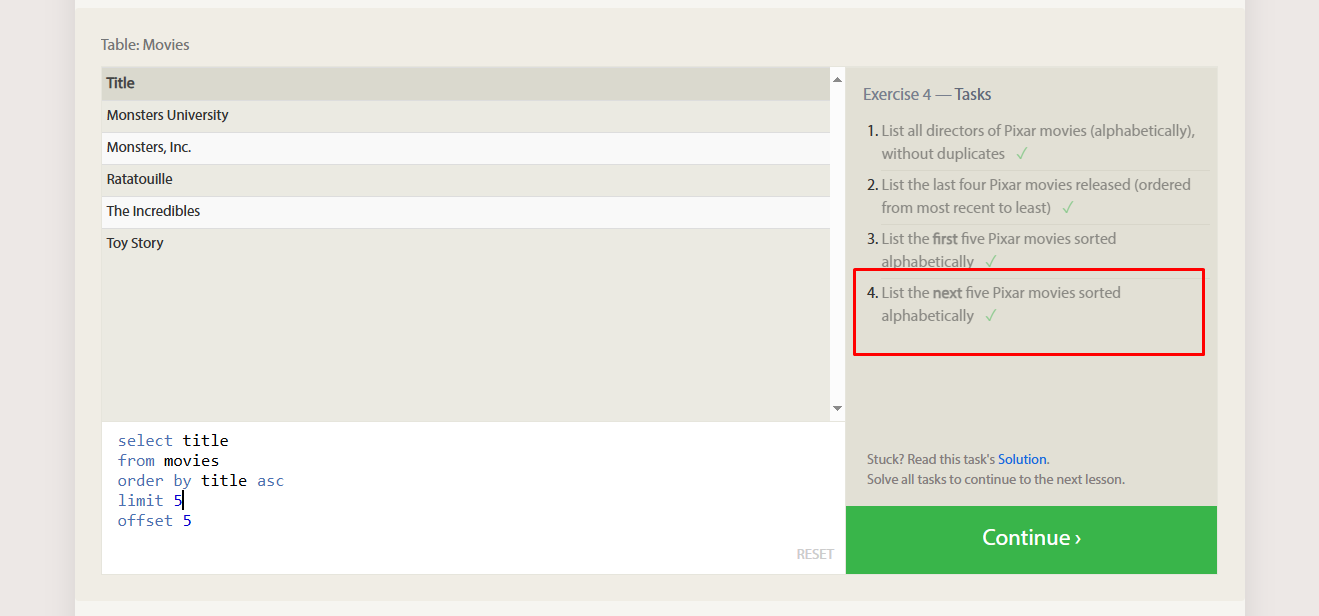Click RESET in the query editor

tap(815, 554)
